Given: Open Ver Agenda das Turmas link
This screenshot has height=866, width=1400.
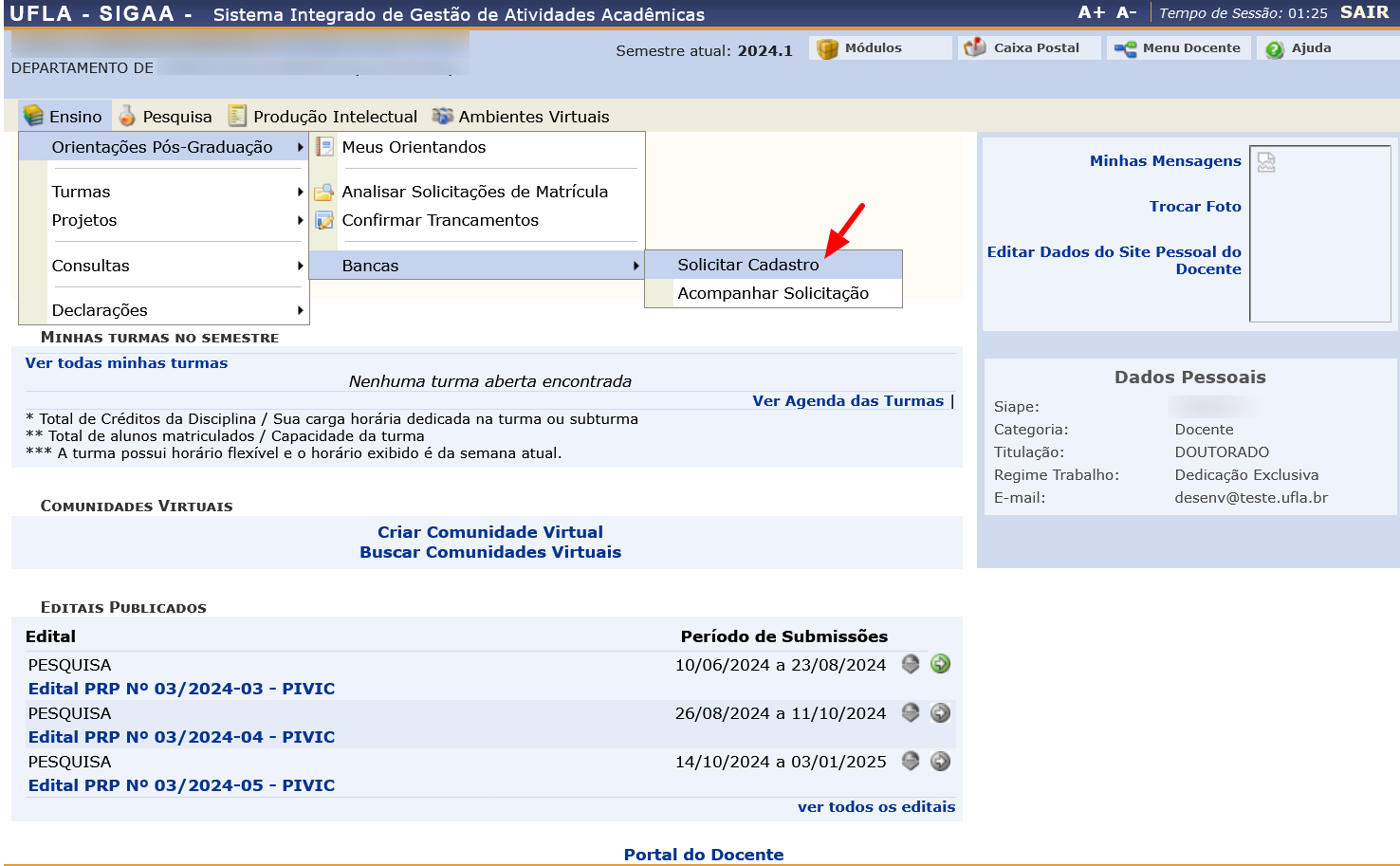Looking at the screenshot, I should 848,401.
